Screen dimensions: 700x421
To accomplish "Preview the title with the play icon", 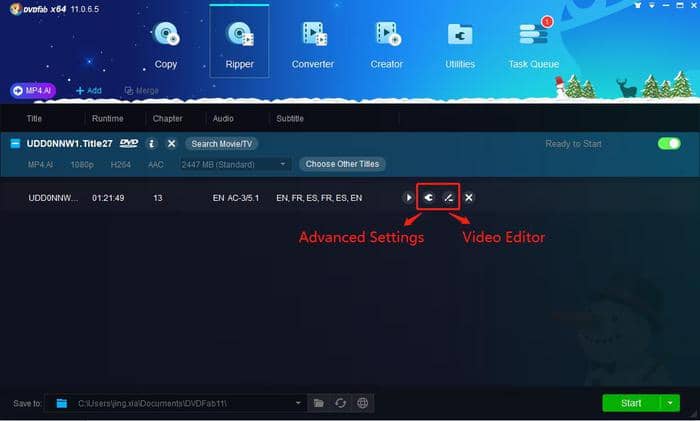I will point(408,197).
